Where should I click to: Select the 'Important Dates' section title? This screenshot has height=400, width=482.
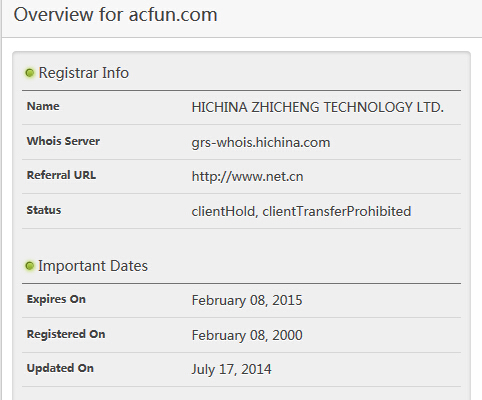click(x=93, y=266)
